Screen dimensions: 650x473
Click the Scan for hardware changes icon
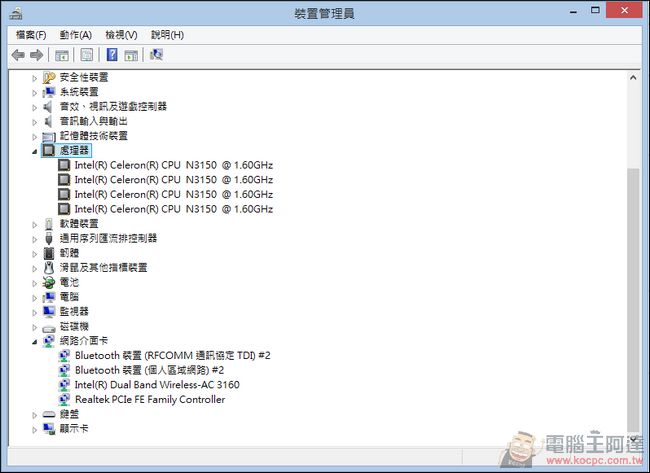pyautogui.click(x=156, y=55)
